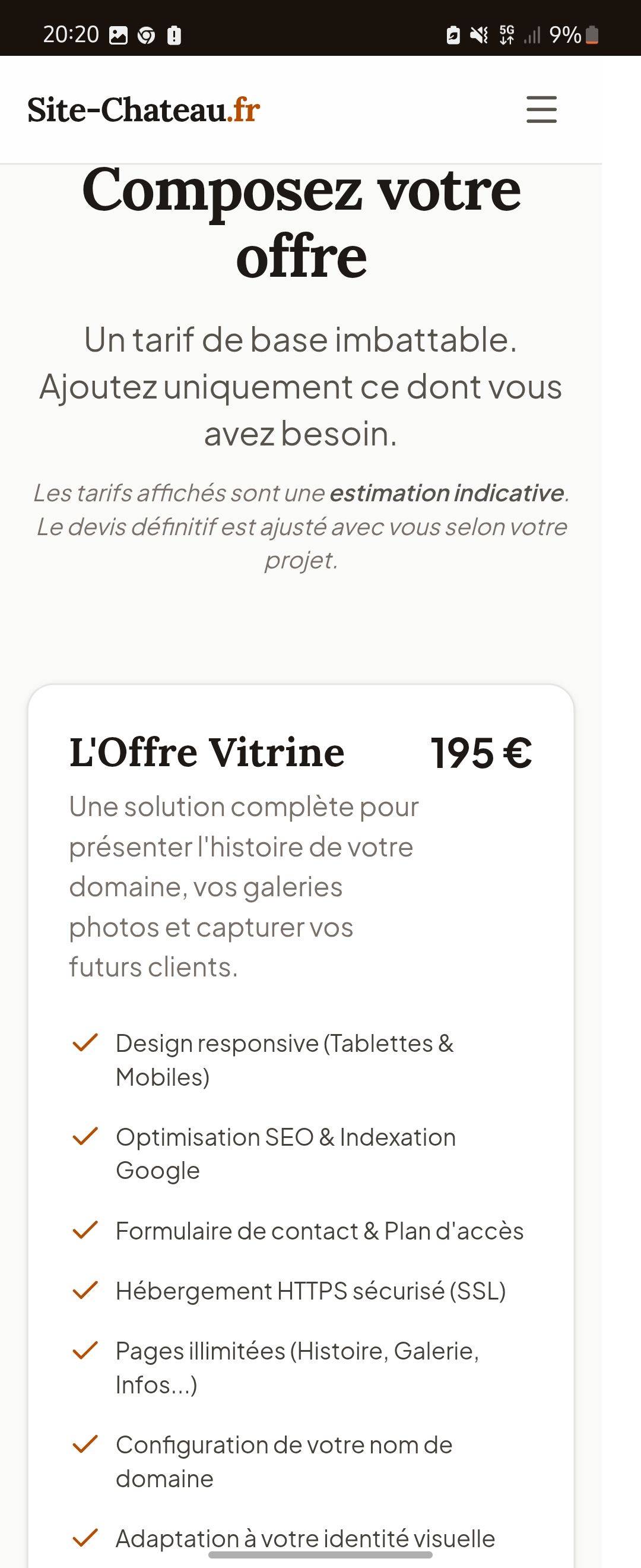This screenshot has width=641, height=1568.
Task: Tap the bold estimation indicative text
Action: coord(447,493)
